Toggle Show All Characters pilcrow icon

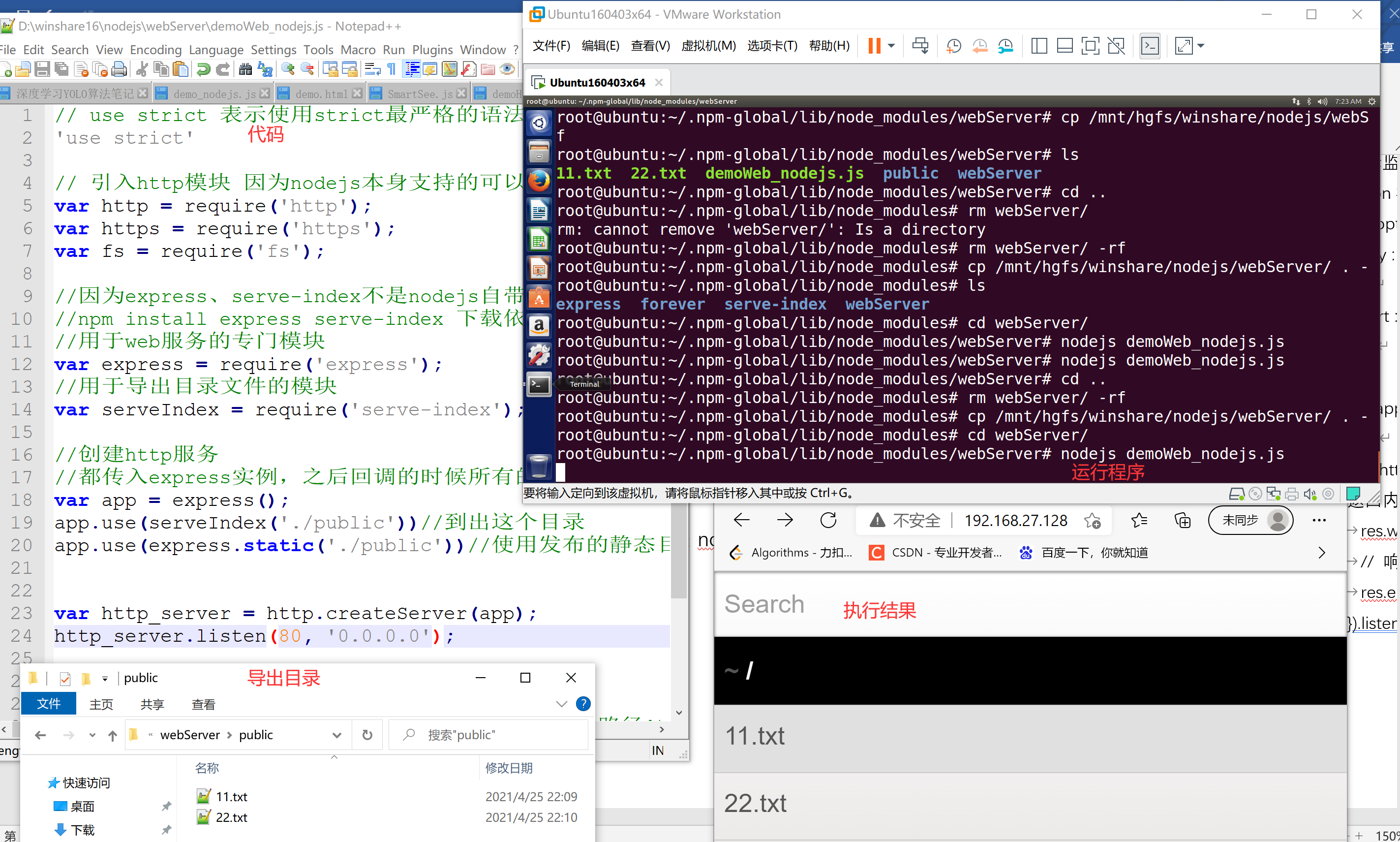(391, 70)
